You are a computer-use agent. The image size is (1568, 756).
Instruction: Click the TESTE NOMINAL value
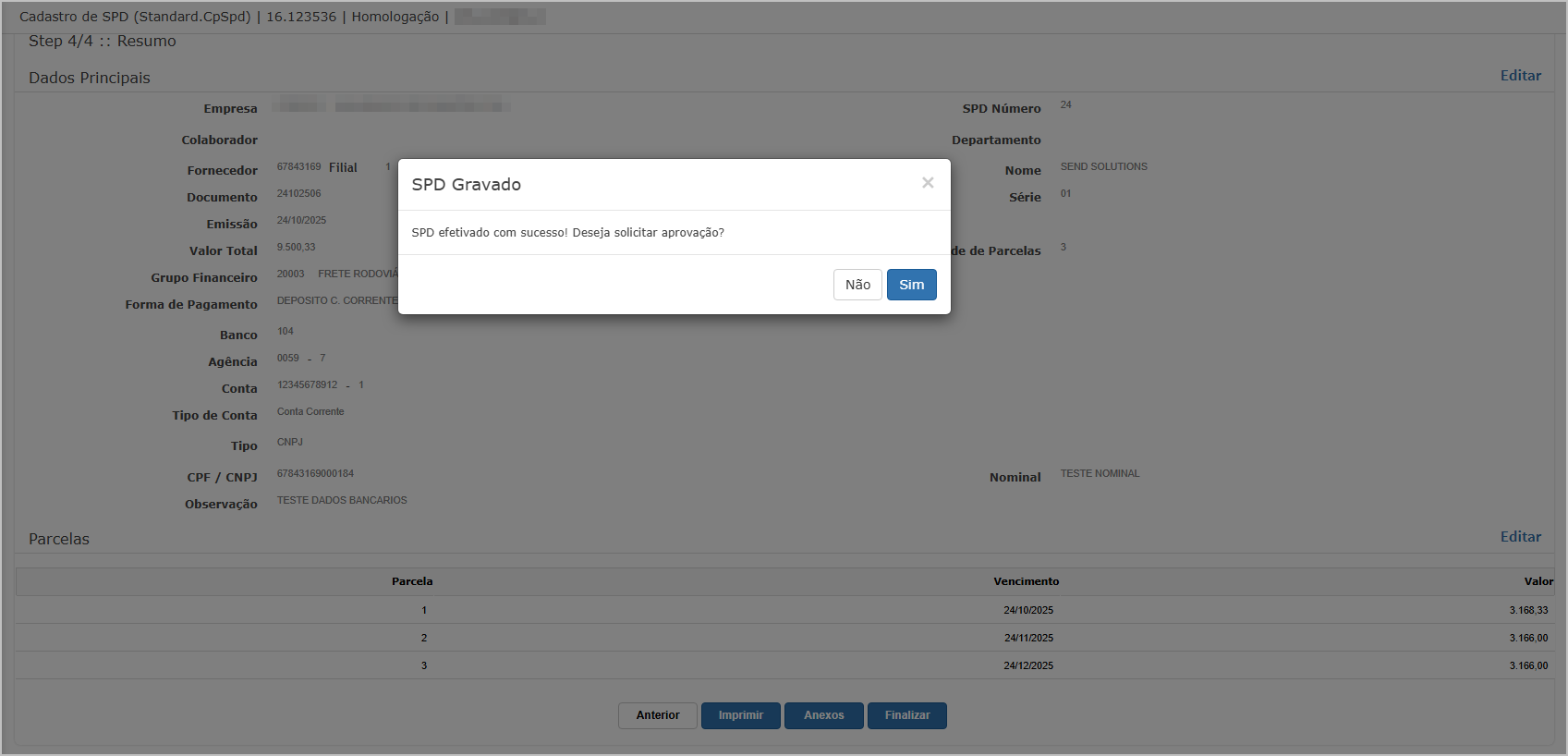tap(1100, 473)
